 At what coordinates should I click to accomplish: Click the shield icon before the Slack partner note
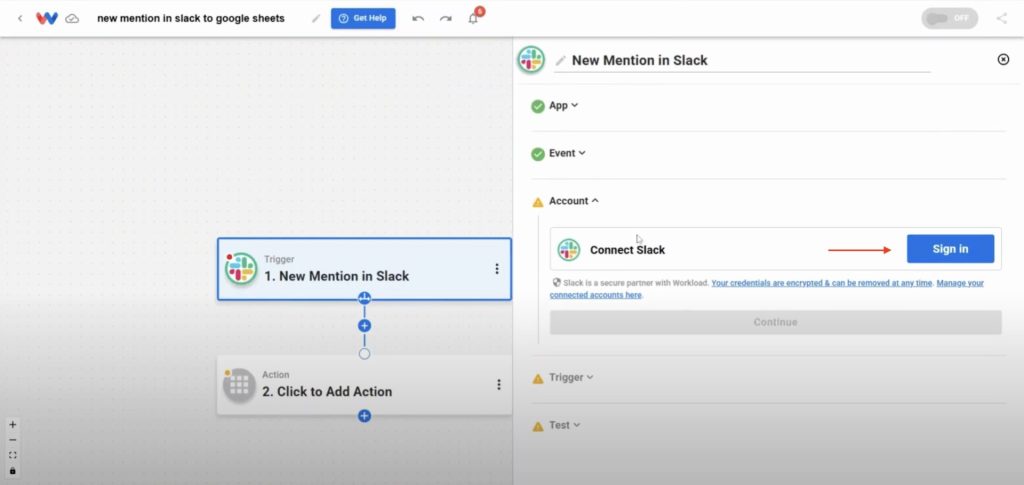pos(556,283)
